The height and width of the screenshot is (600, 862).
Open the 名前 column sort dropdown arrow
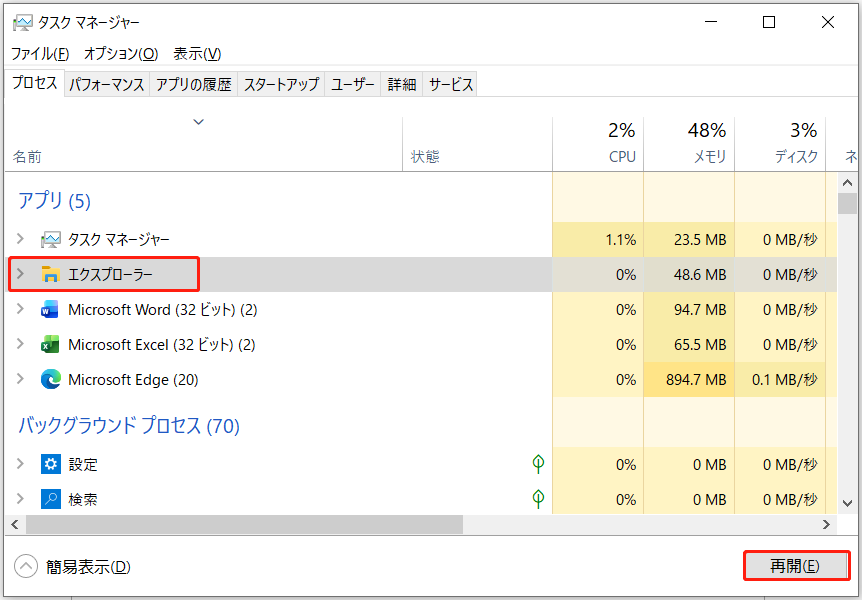point(198,121)
